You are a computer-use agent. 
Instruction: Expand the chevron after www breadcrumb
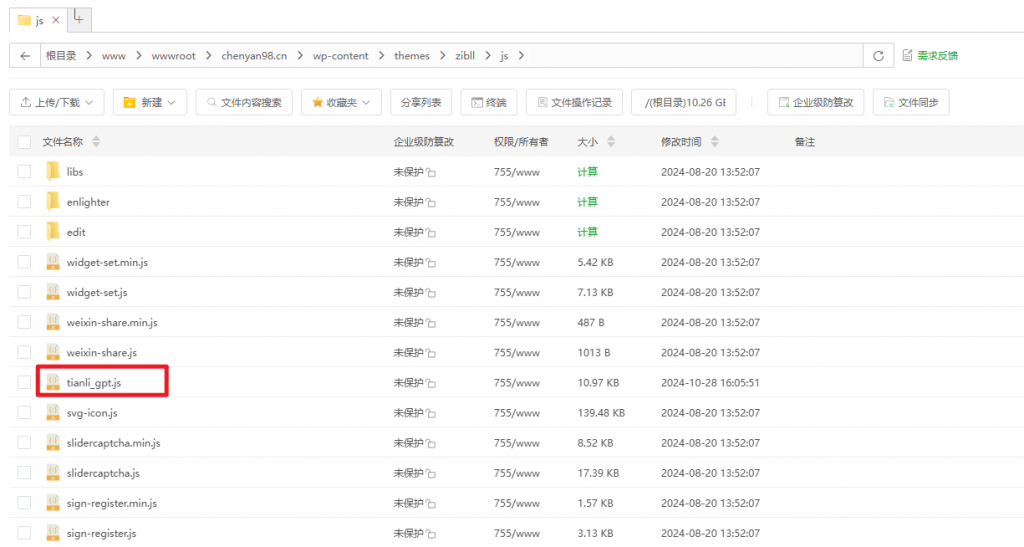coord(138,56)
